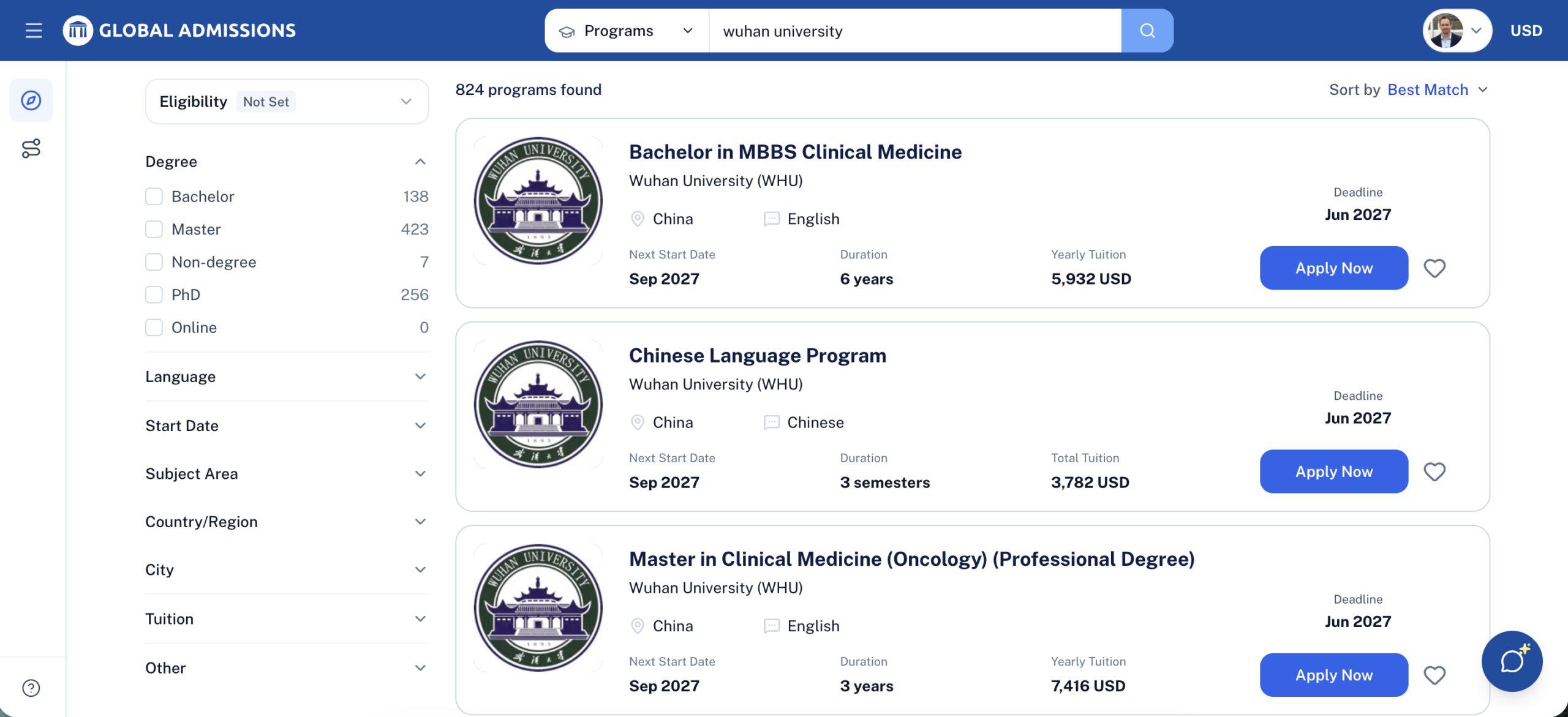This screenshot has width=1568, height=717.
Task: Click the search field containing wuhan university
Action: coord(915,31)
